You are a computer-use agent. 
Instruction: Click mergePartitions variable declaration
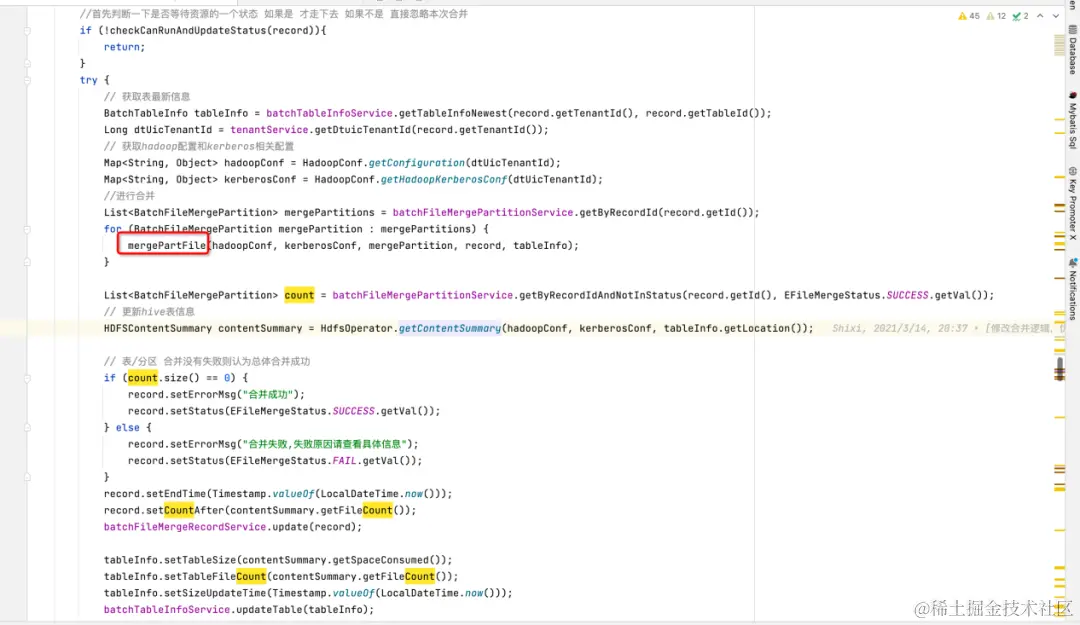(x=329, y=212)
